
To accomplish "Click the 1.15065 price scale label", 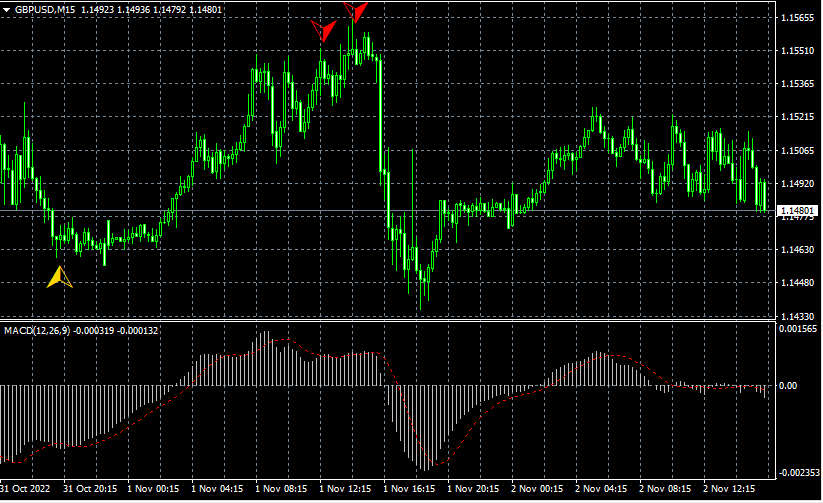I will (x=798, y=151).
